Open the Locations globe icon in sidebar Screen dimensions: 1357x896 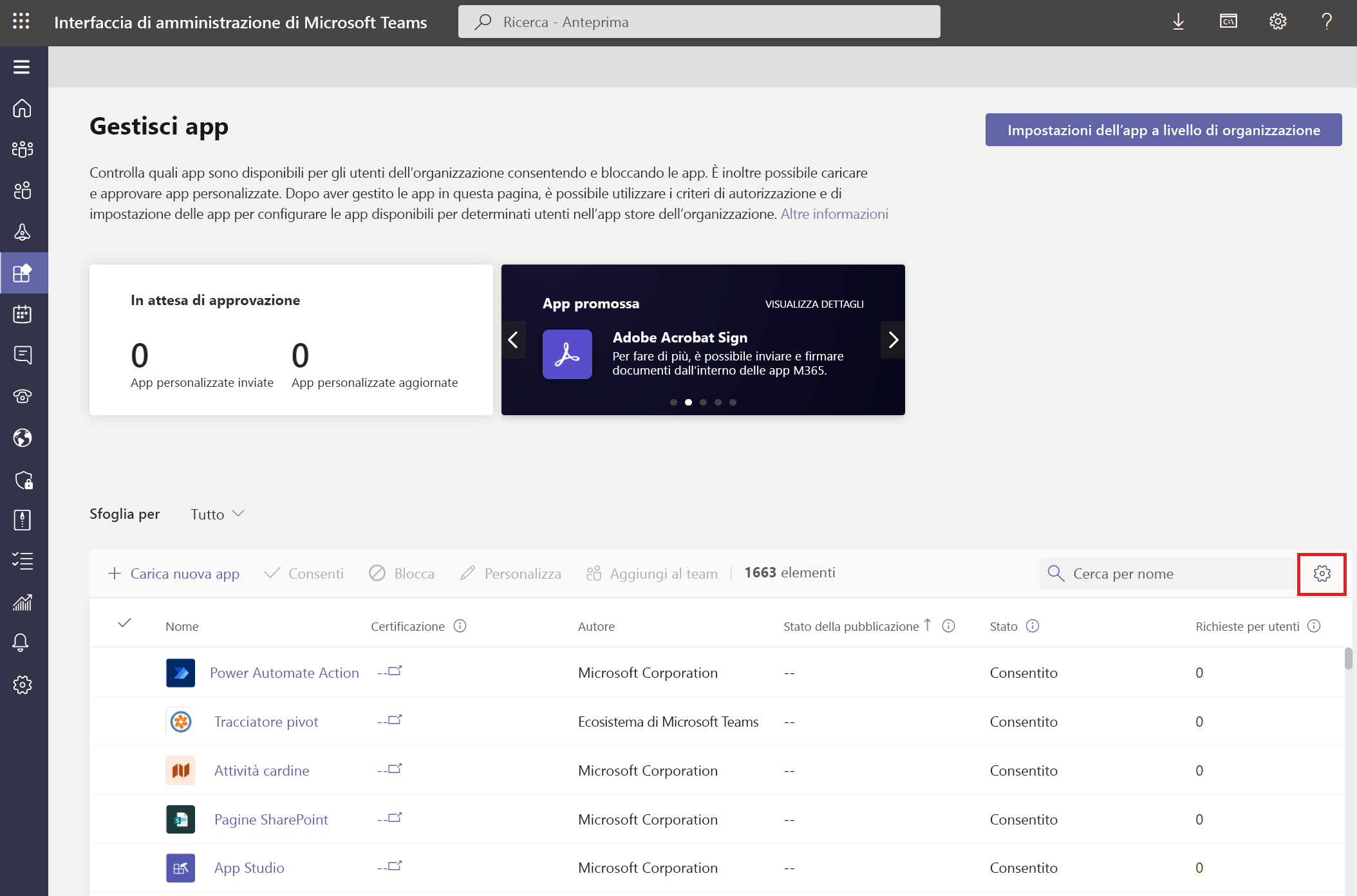click(23, 438)
